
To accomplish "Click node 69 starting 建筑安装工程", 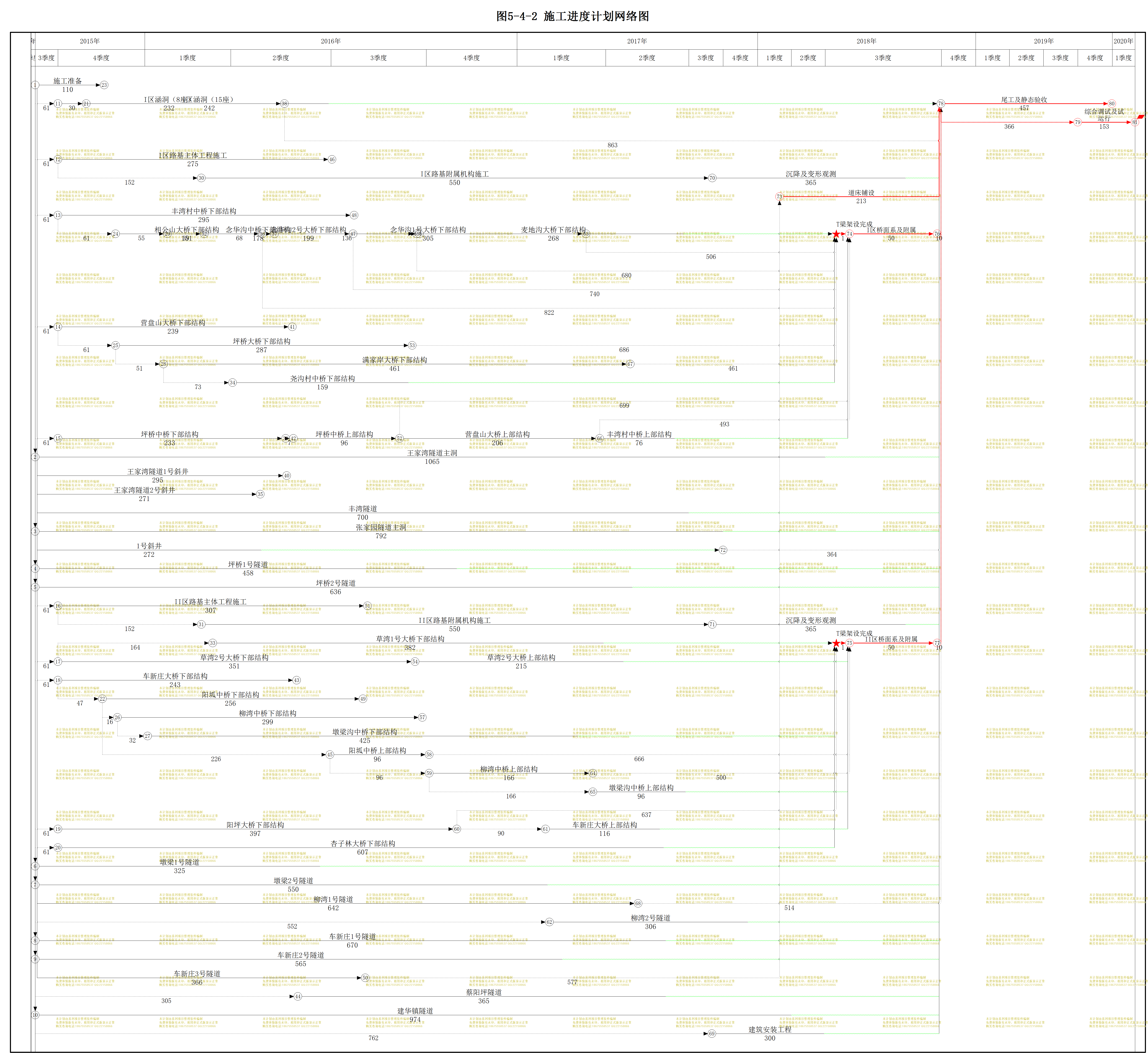I will click(712, 1034).
